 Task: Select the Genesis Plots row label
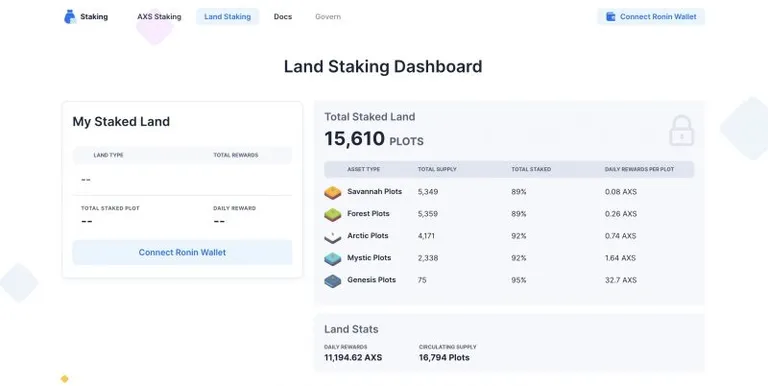coord(371,280)
